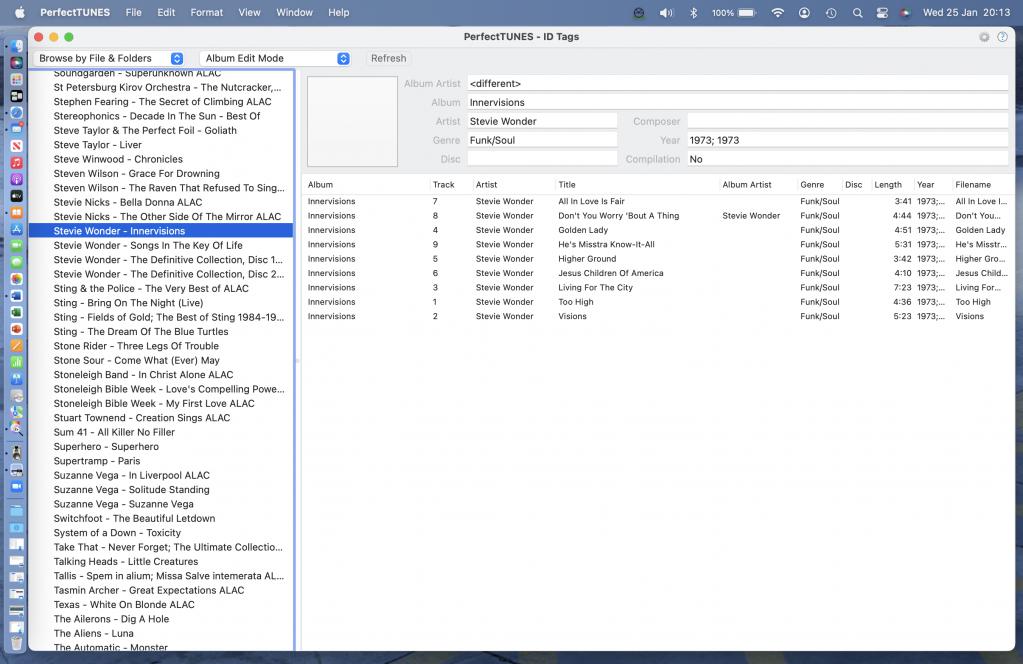This screenshot has height=664, width=1023.
Task: Select Stevie Wonder - Songs In The Key Of Life
Action: [148, 245]
